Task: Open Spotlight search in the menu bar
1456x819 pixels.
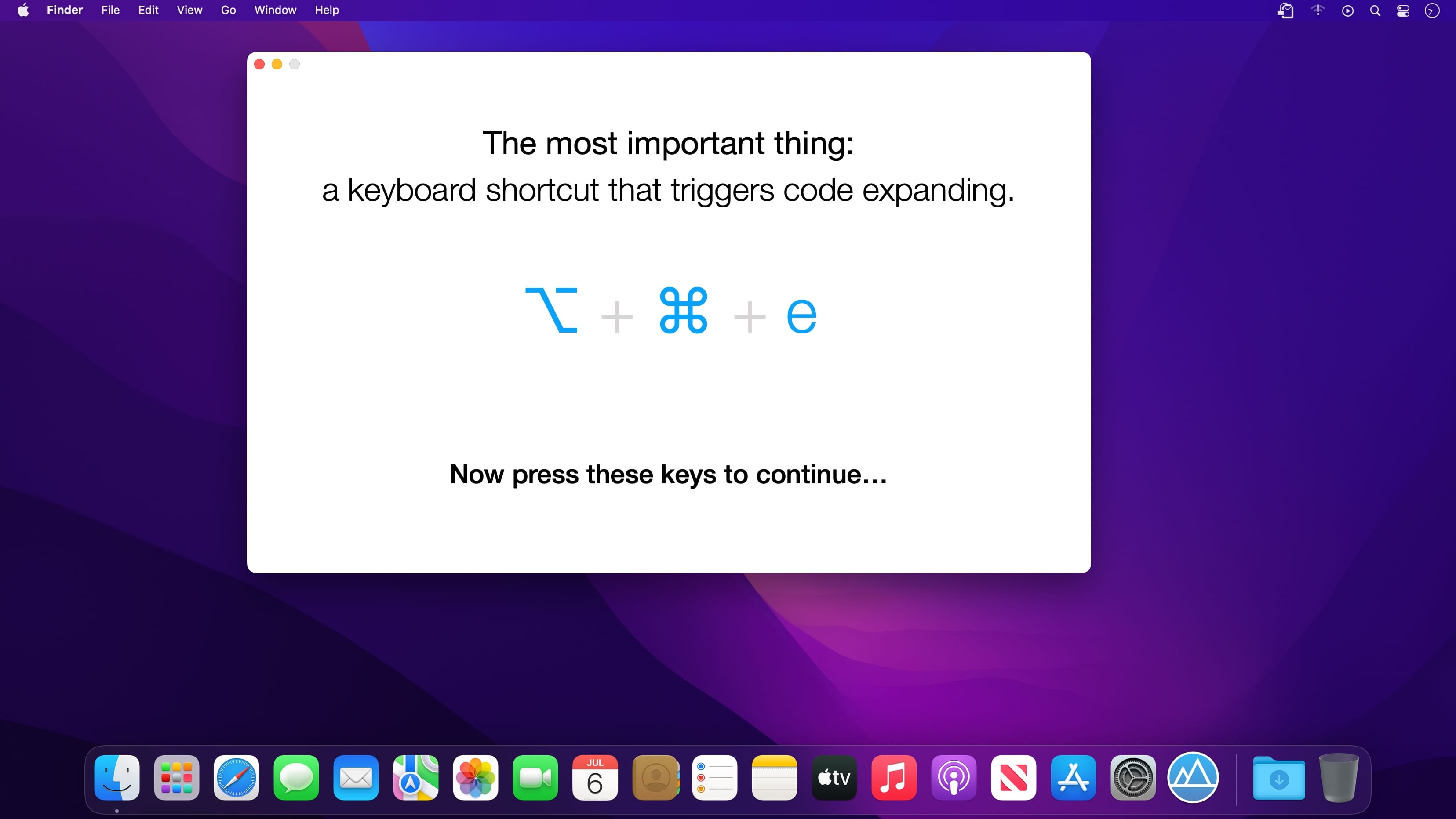Action: (1375, 11)
